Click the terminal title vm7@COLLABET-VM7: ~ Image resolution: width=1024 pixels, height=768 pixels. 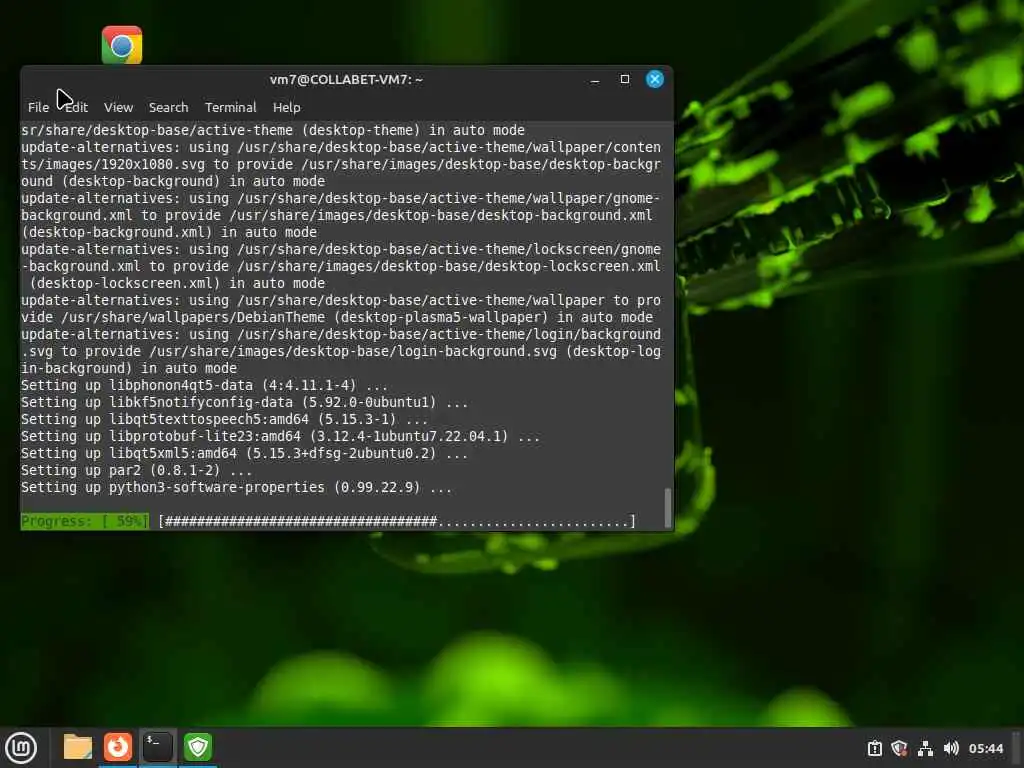(346, 80)
